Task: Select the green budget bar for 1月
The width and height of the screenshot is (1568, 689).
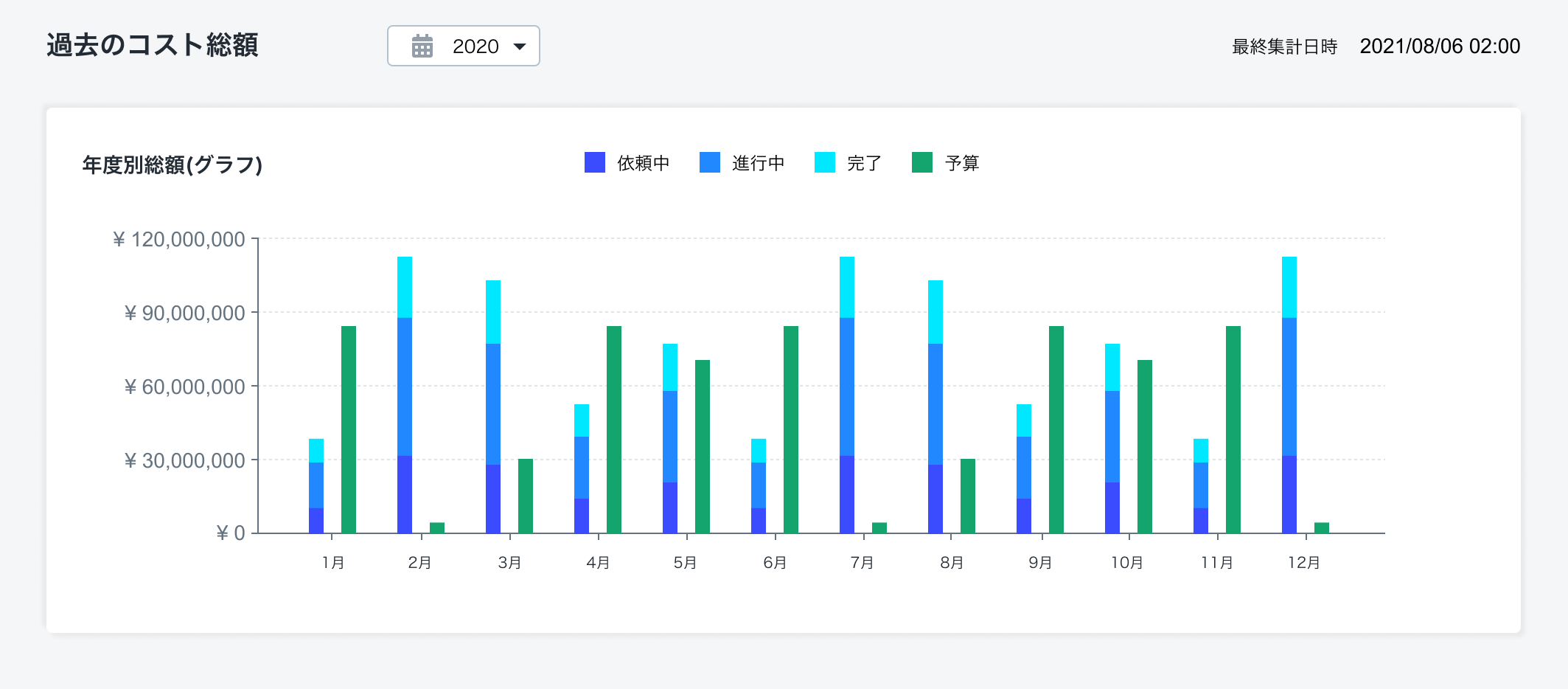Action: [349, 429]
